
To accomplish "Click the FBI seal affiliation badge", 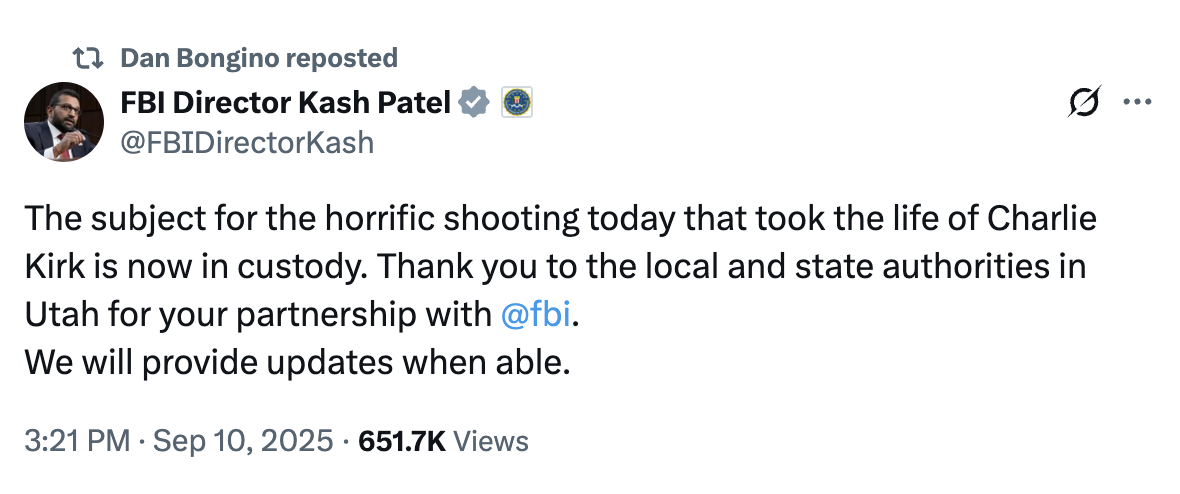I will coord(516,102).
